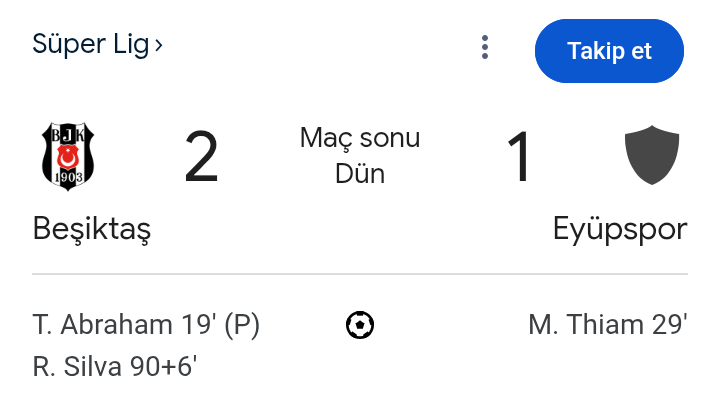Image resolution: width=720 pixels, height=397 pixels.
Task: Select R. Silva 90+6' goal entry
Action: coord(115,367)
